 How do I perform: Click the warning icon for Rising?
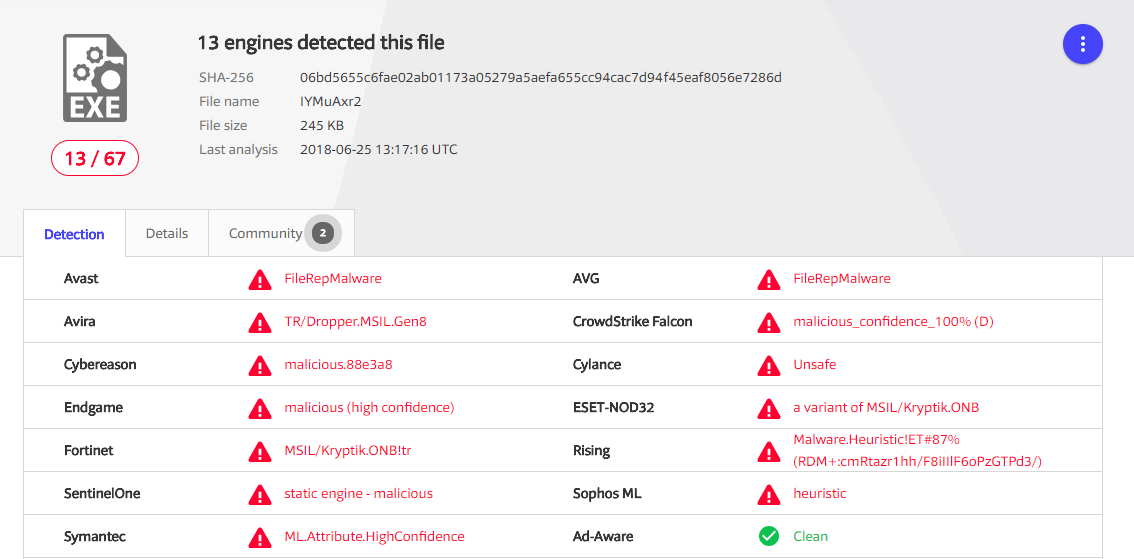tap(769, 452)
